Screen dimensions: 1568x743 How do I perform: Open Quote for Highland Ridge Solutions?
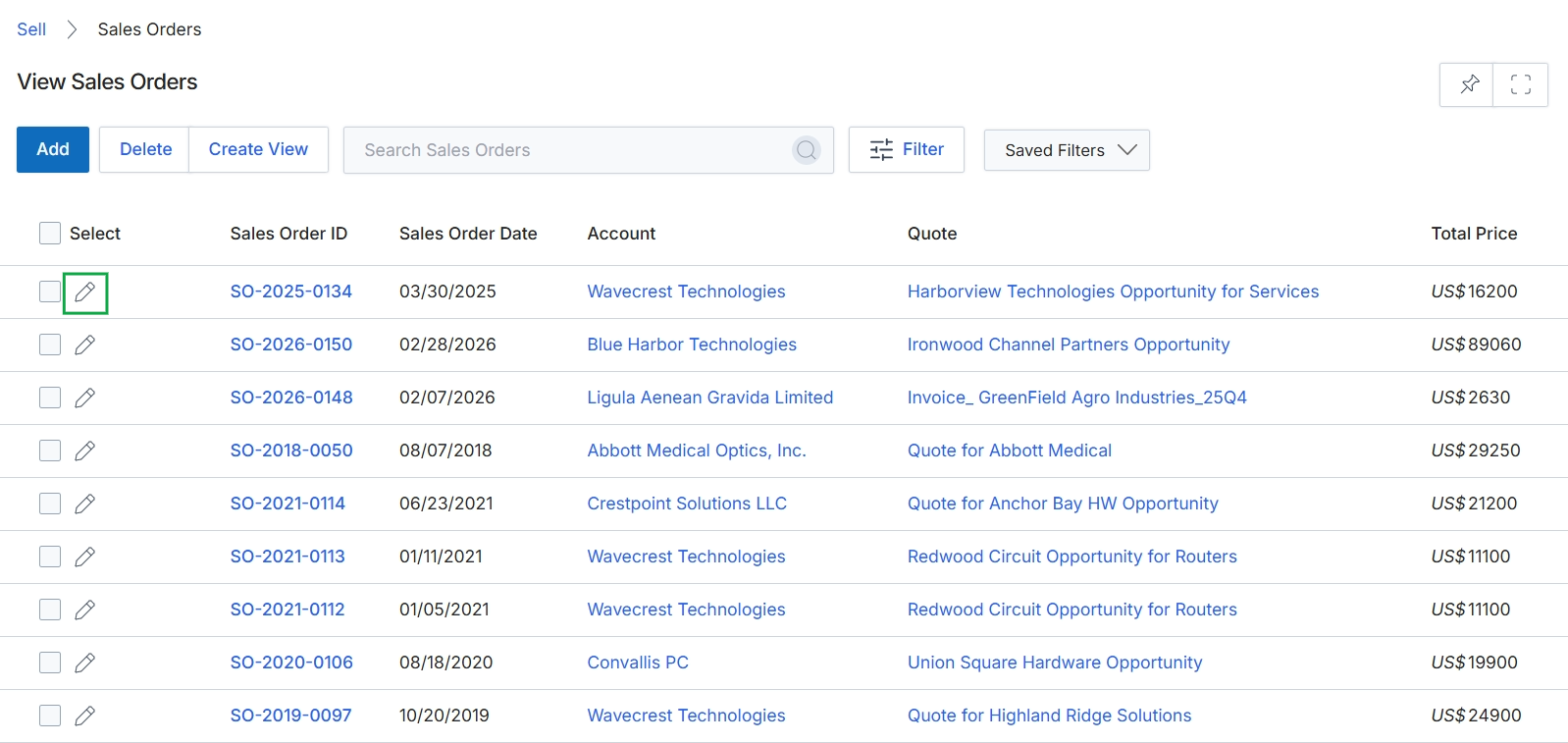[x=1050, y=716]
